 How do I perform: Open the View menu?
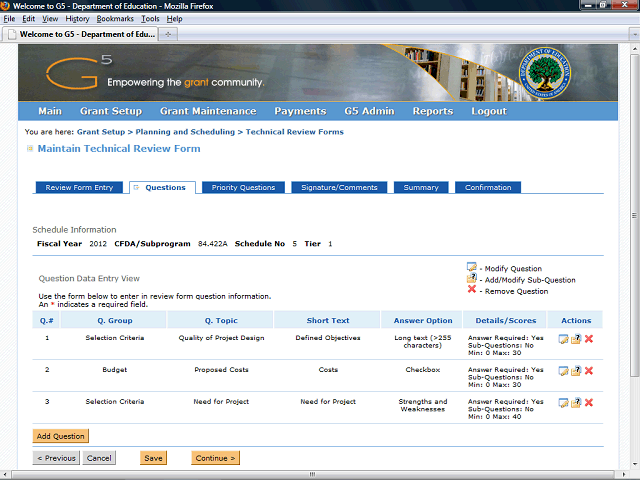tap(50, 19)
